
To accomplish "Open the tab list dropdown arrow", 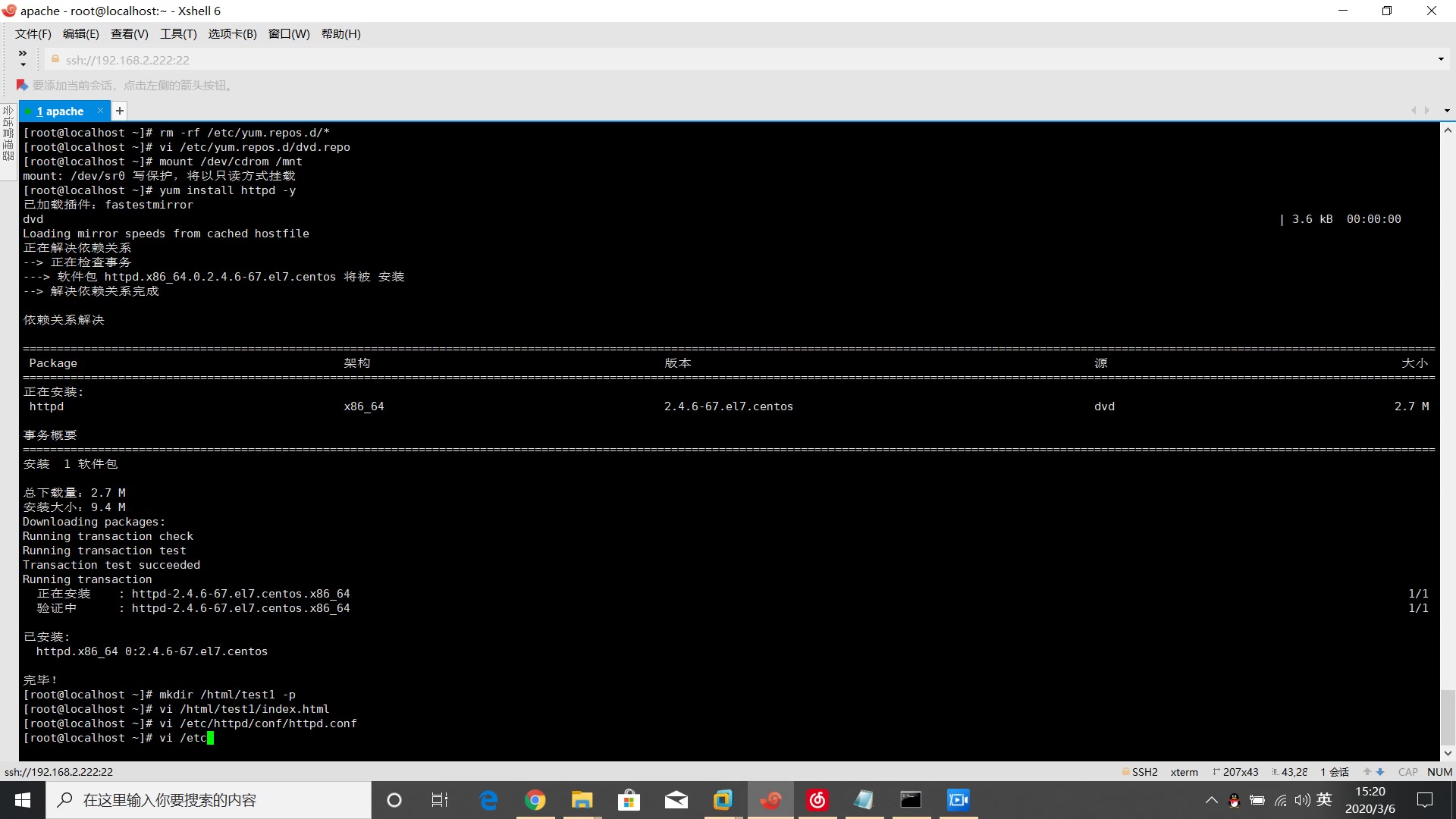I will pos(1447,111).
